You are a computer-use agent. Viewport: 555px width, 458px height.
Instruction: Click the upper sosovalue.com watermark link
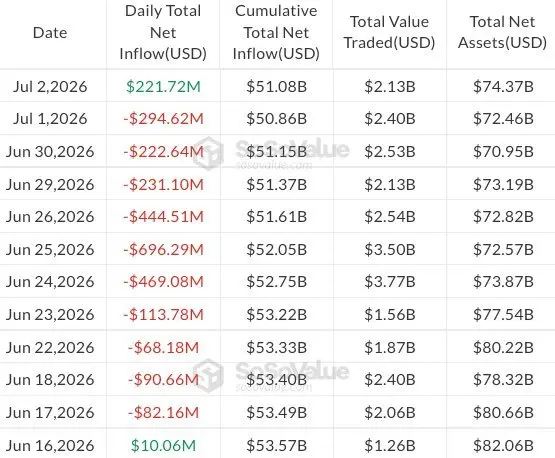click(x=274, y=165)
